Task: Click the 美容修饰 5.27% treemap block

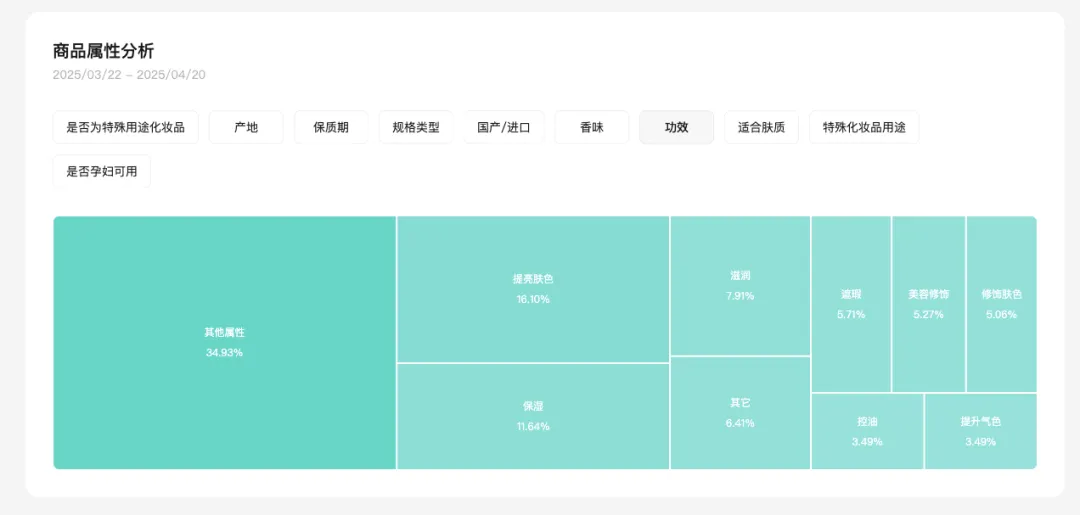Action: click(x=928, y=304)
